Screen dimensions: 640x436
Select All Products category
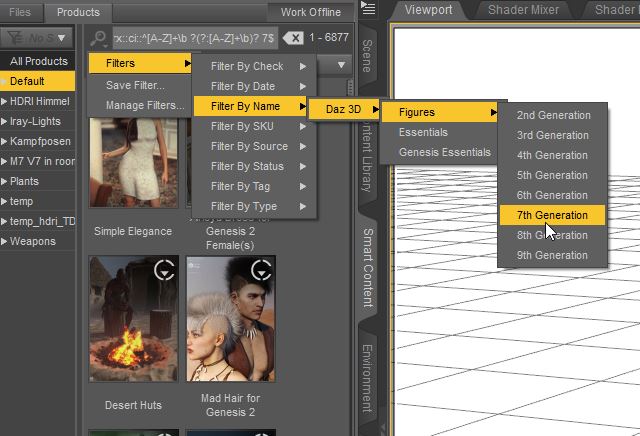click(38, 61)
